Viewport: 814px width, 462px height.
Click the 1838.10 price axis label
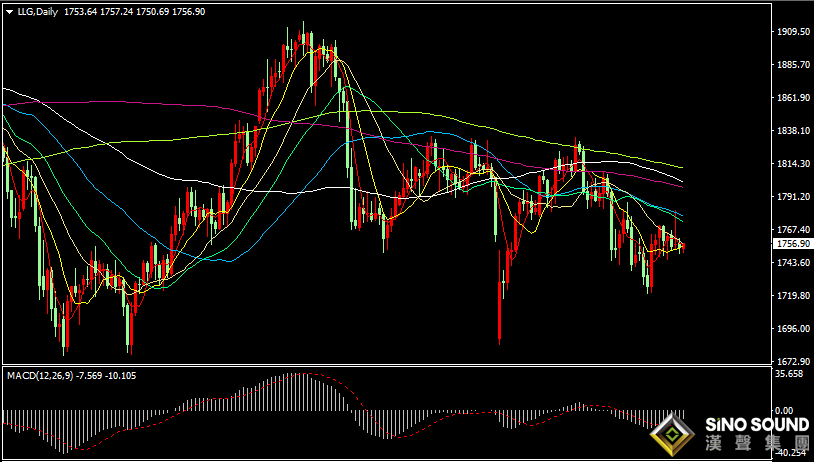pyautogui.click(x=794, y=130)
